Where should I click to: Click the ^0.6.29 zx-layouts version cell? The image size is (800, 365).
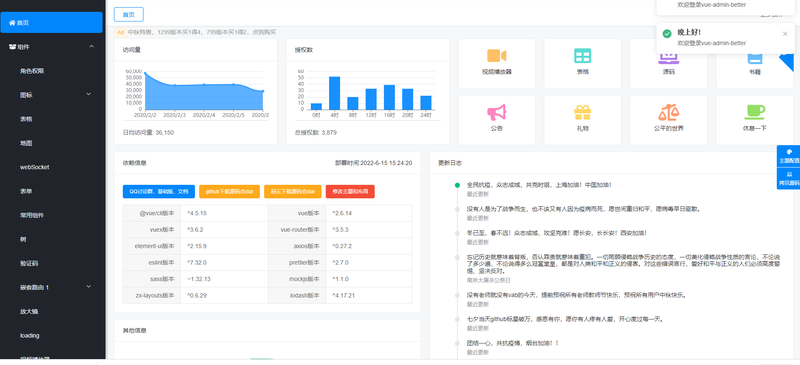224,295
